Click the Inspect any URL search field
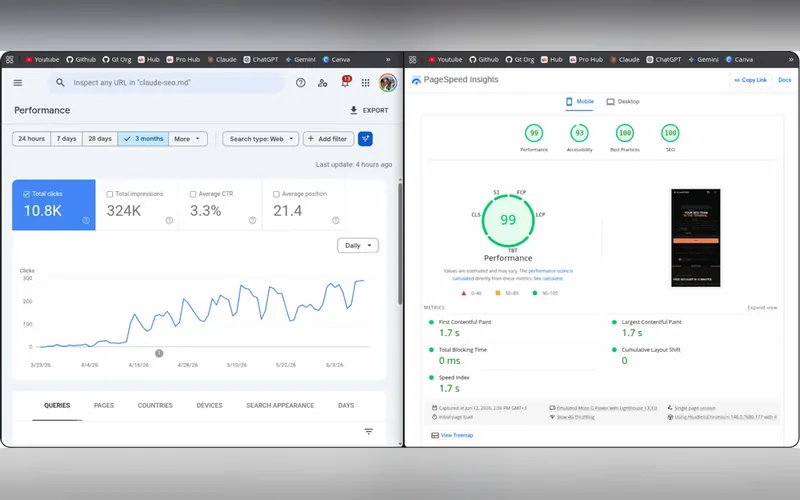This screenshot has height=500, width=800. [166, 83]
